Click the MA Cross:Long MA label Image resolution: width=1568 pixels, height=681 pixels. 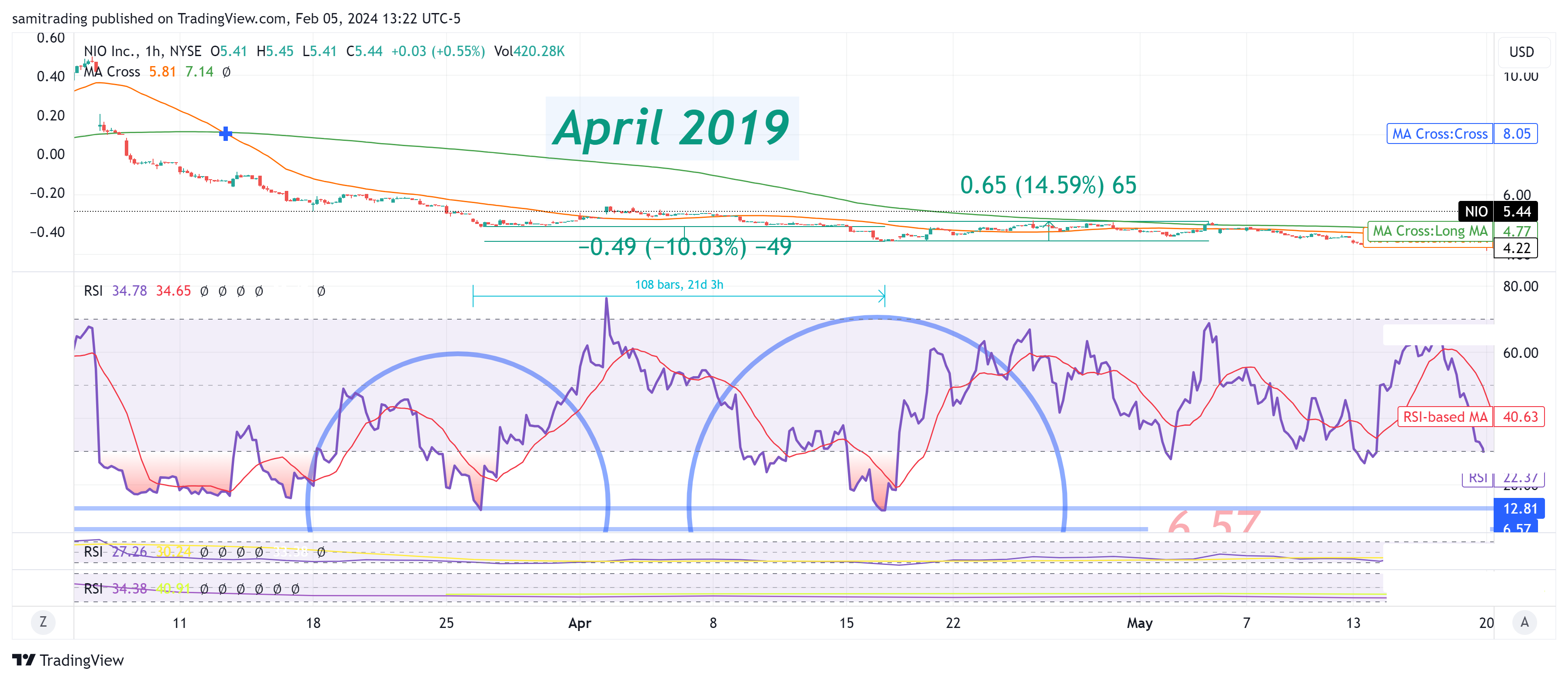click(x=1430, y=230)
